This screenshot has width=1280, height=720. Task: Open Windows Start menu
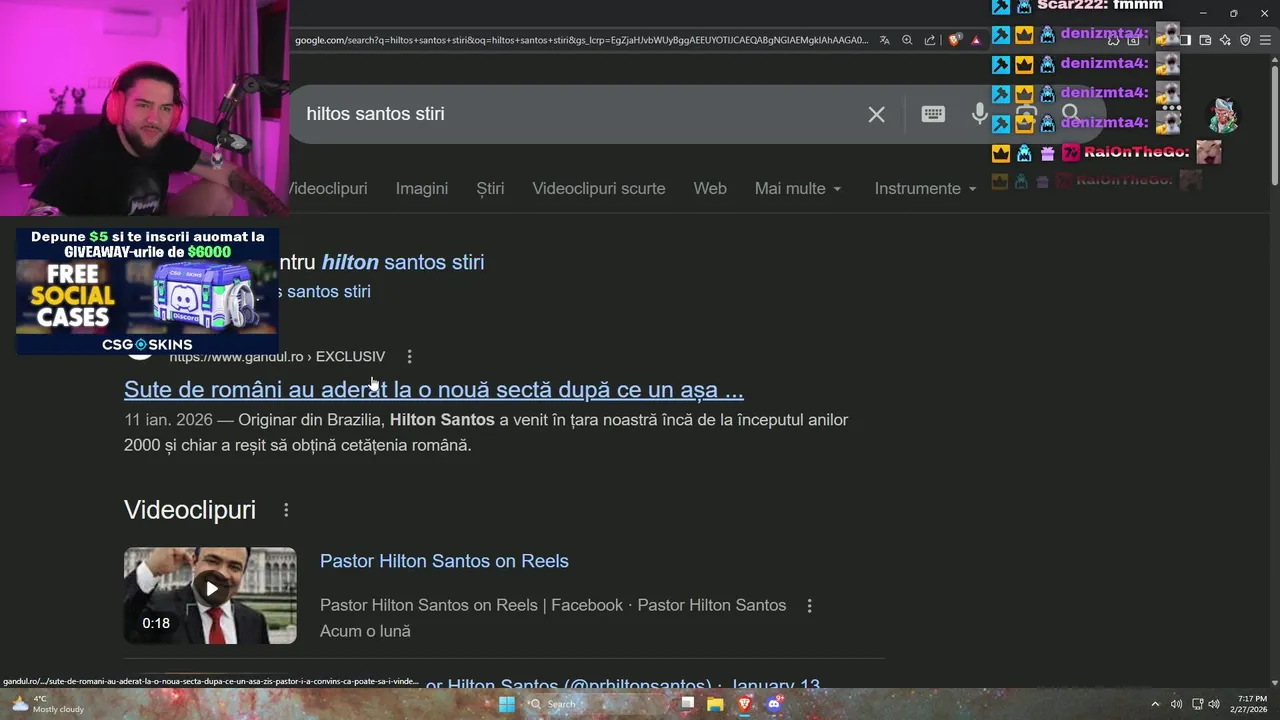507,704
